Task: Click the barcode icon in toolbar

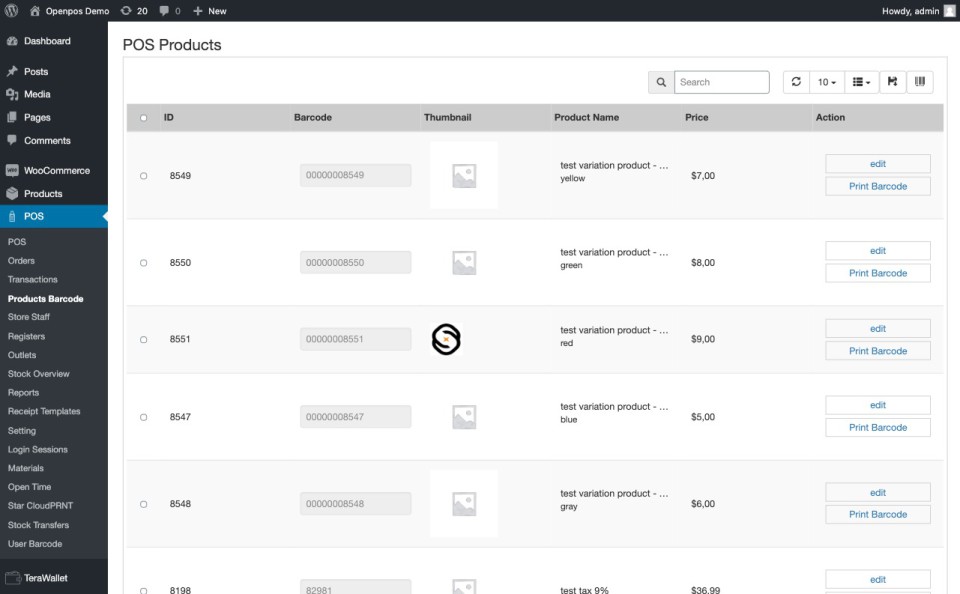Action: pyautogui.click(x=920, y=82)
